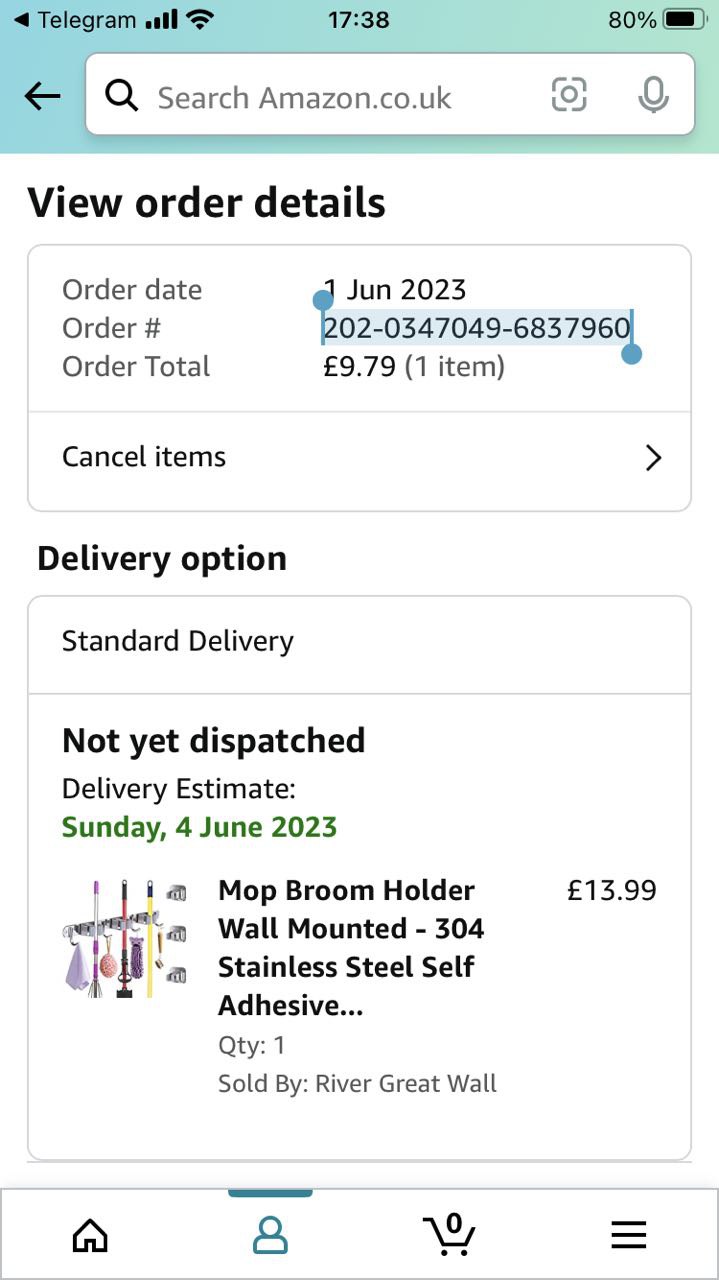Go to Home tab icon

tap(90, 1236)
